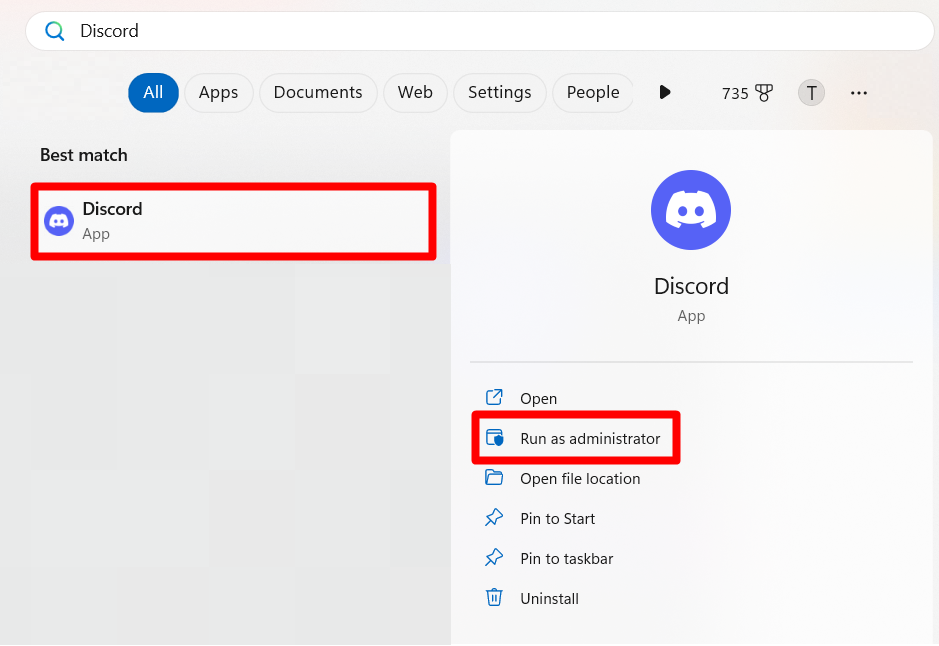Click the small Discord icon in results

(x=59, y=221)
